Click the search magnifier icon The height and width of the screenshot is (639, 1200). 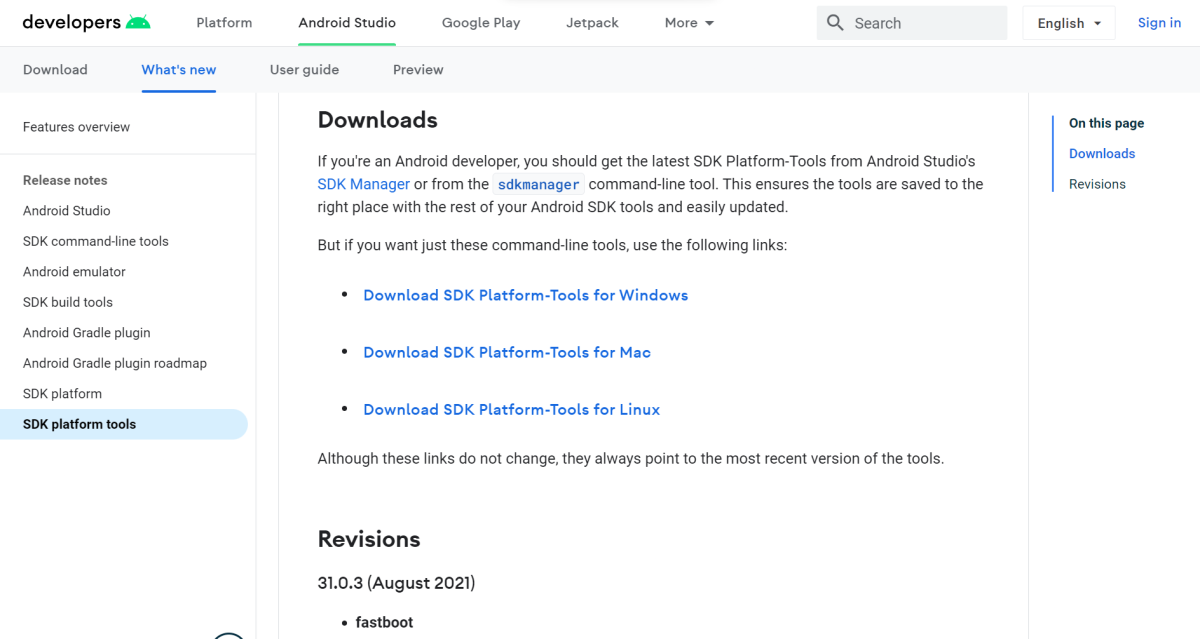point(835,22)
